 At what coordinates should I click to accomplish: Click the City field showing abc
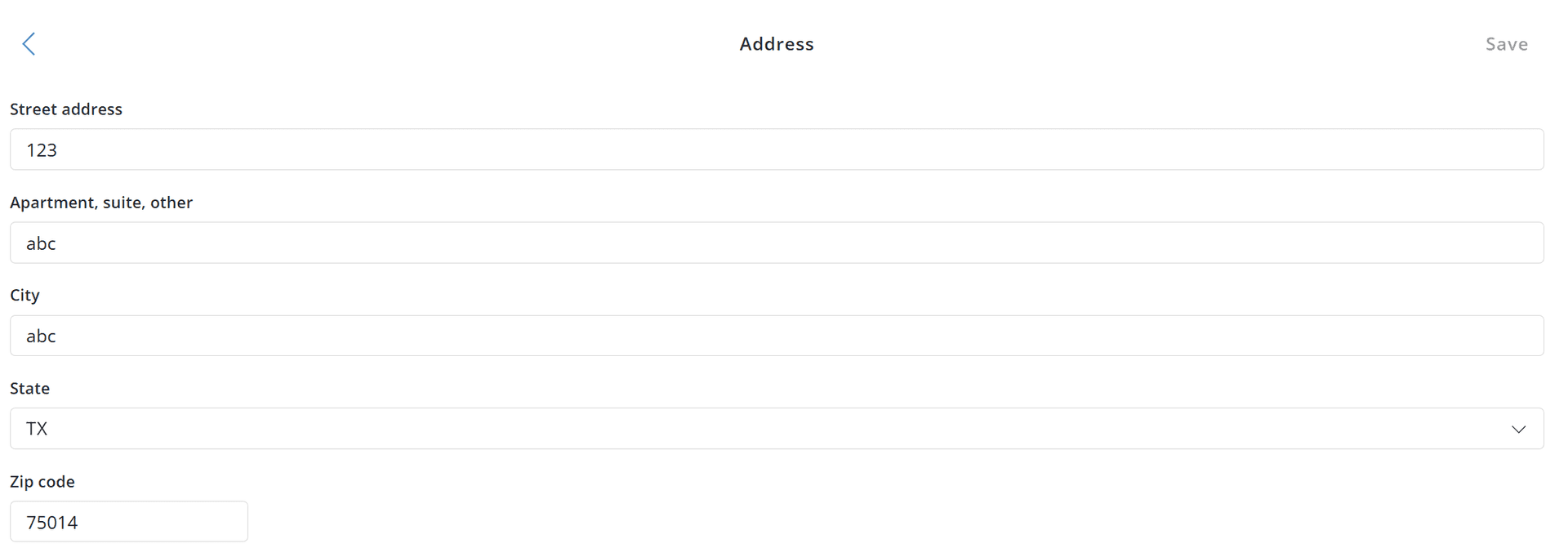[776, 336]
